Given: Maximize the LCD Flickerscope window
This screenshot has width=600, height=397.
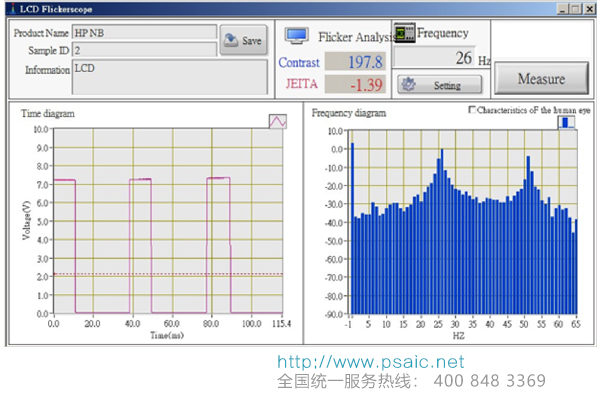Looking at the screenshot, I should pos(575,9).
